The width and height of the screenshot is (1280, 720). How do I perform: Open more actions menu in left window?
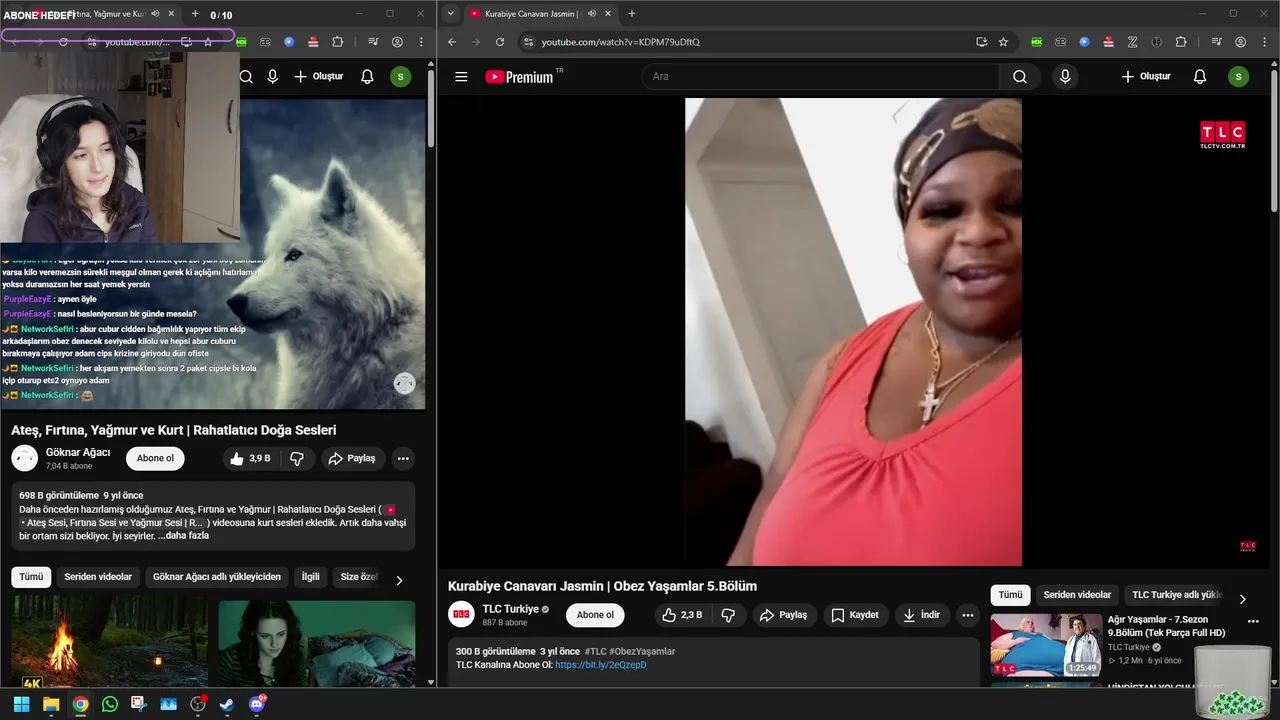[403, 459]
